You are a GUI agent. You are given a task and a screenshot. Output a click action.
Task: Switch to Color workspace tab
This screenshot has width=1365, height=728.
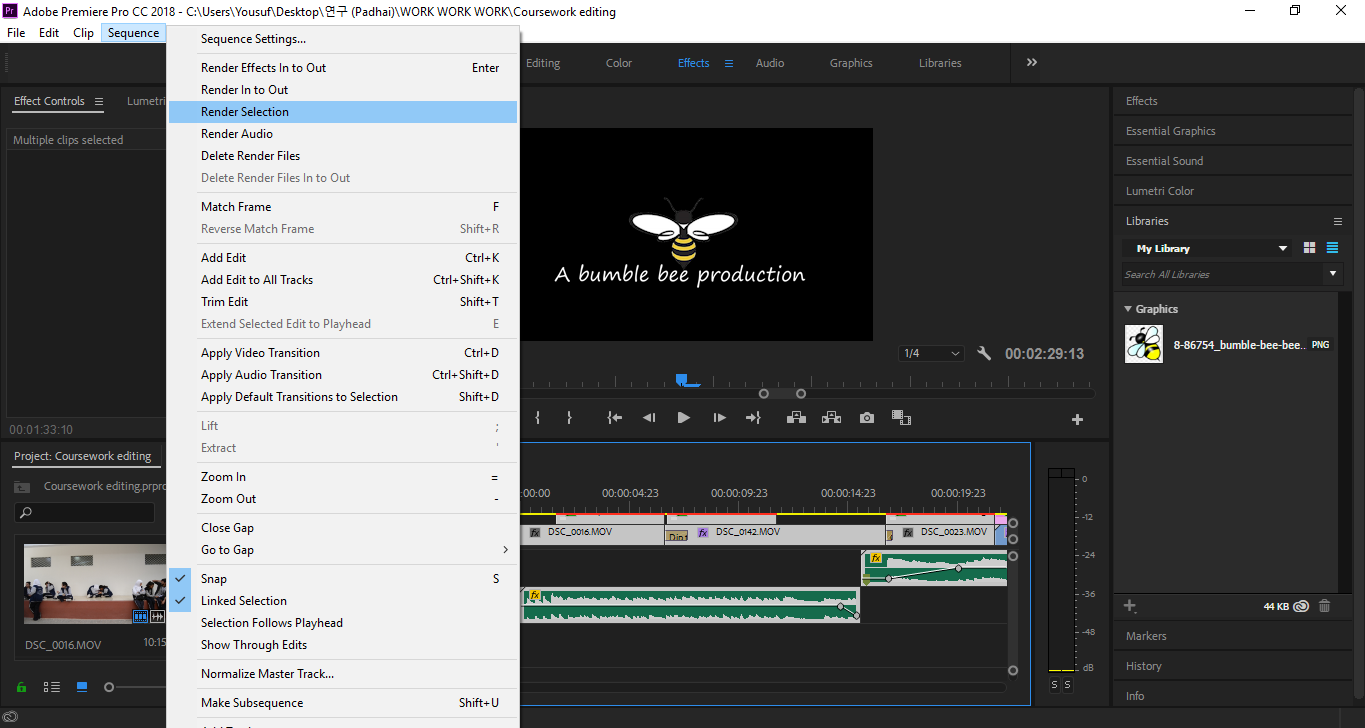(619, 63)
